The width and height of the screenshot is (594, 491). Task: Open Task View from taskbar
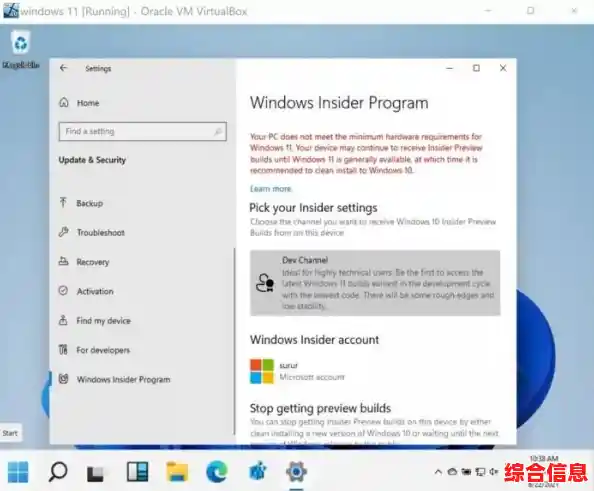(95, 473)
